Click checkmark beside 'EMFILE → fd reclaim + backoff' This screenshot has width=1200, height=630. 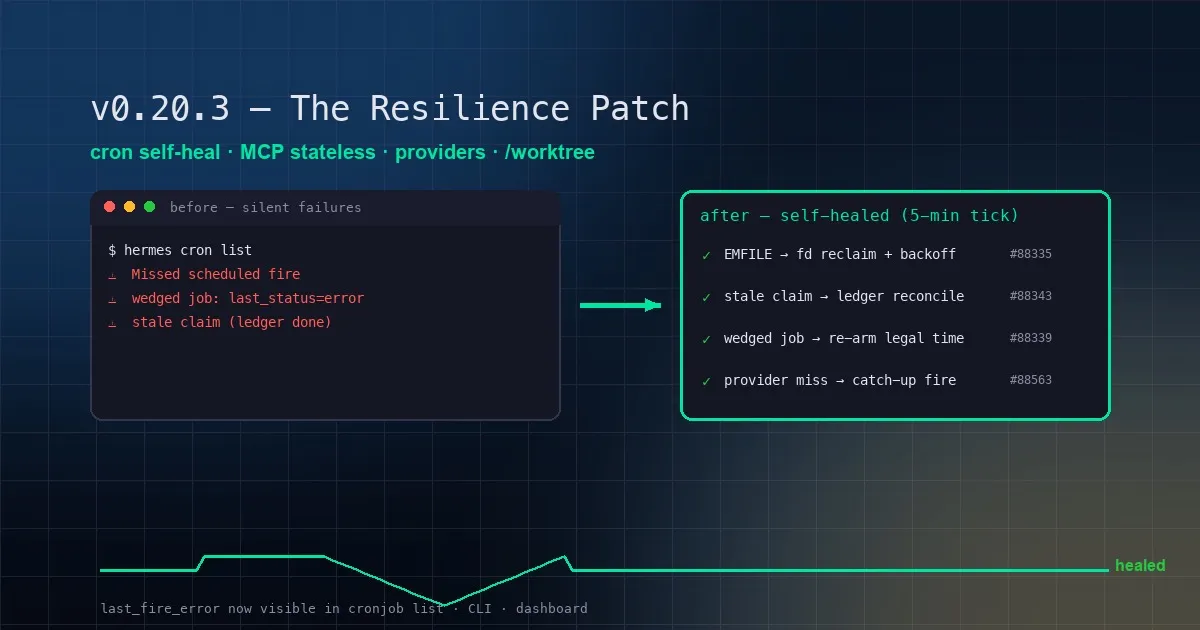(x=706, y=254)
